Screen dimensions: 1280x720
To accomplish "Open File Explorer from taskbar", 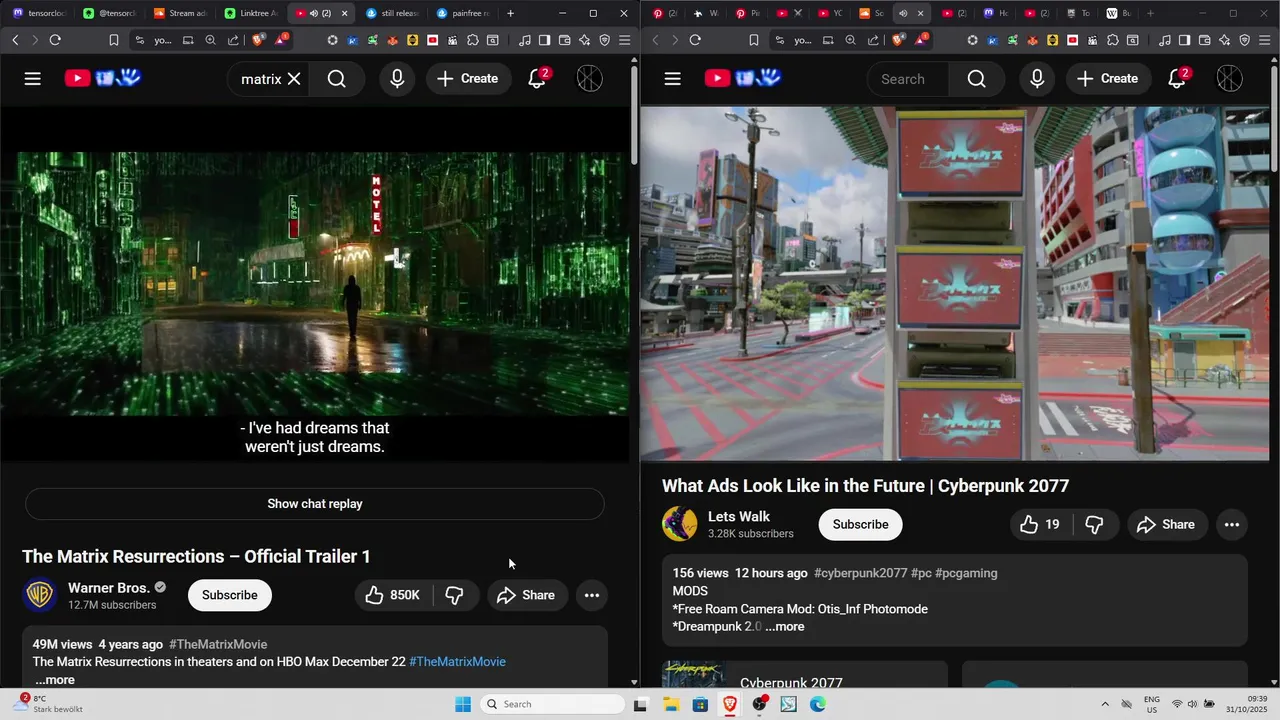I will tap(670, 704).
